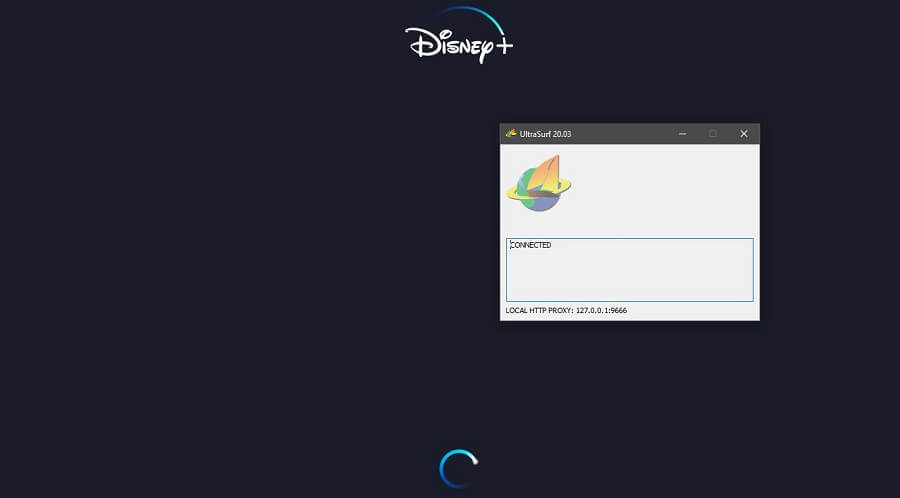This screenshot has width=900, height=498.
Task: Click the UltraSurf title bar icon
Action: pyautogui.click(x=511, y=134)
